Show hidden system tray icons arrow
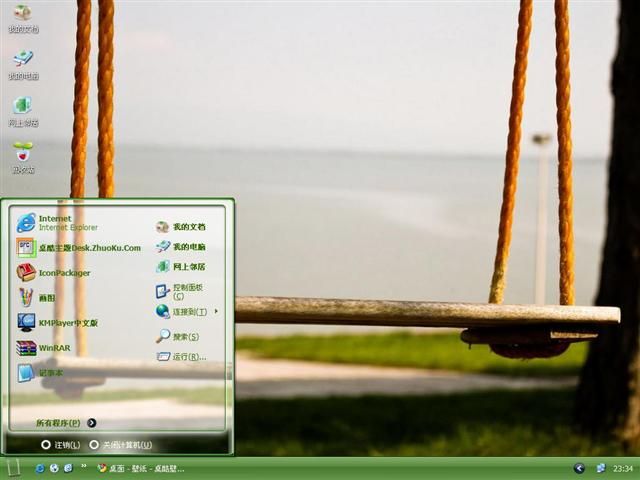Image resolution: width=640 pixels, height=480 pixels. click(579, 468)
